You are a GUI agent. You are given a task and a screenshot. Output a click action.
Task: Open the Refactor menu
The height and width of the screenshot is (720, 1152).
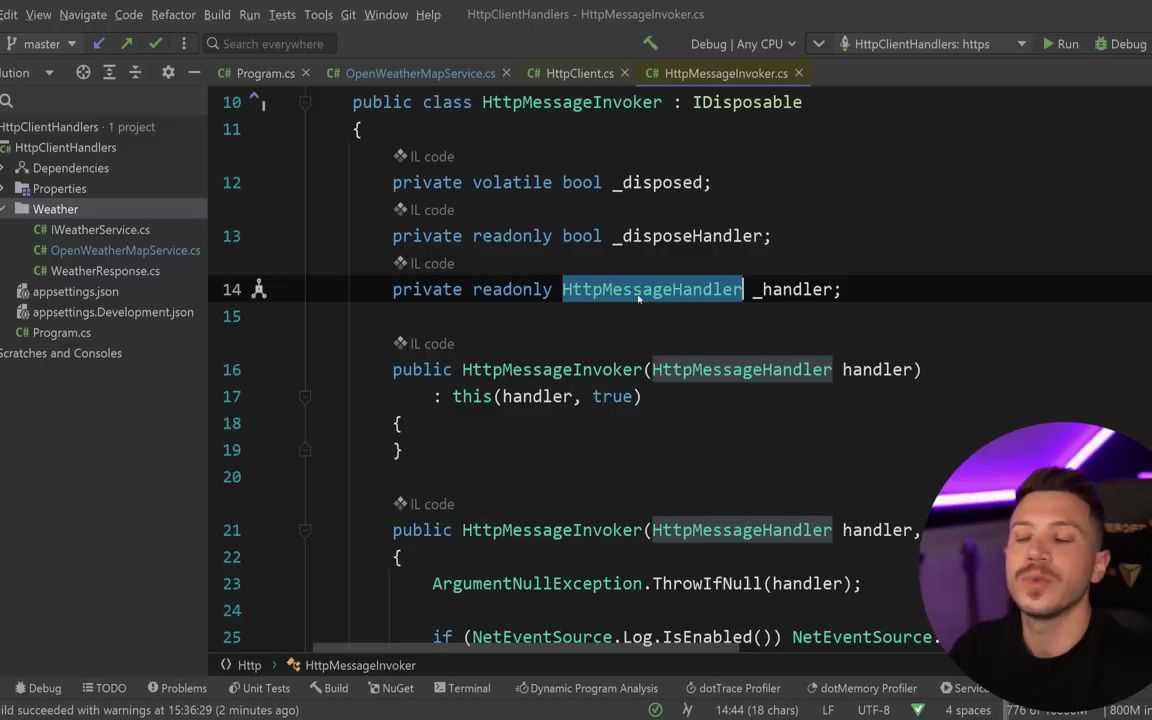click(173, 14)
